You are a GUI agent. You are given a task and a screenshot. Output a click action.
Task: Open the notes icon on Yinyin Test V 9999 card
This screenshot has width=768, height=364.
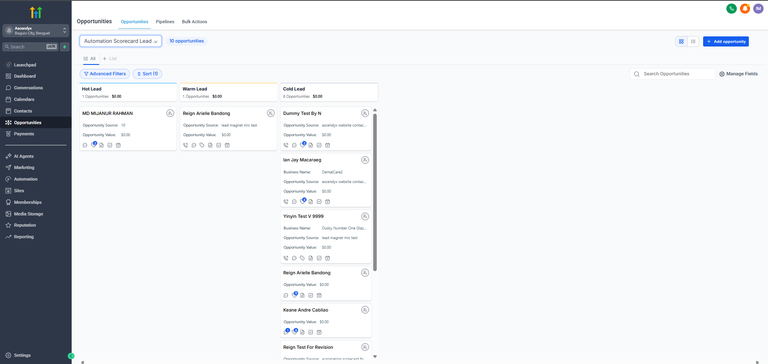tap(311, 258)
